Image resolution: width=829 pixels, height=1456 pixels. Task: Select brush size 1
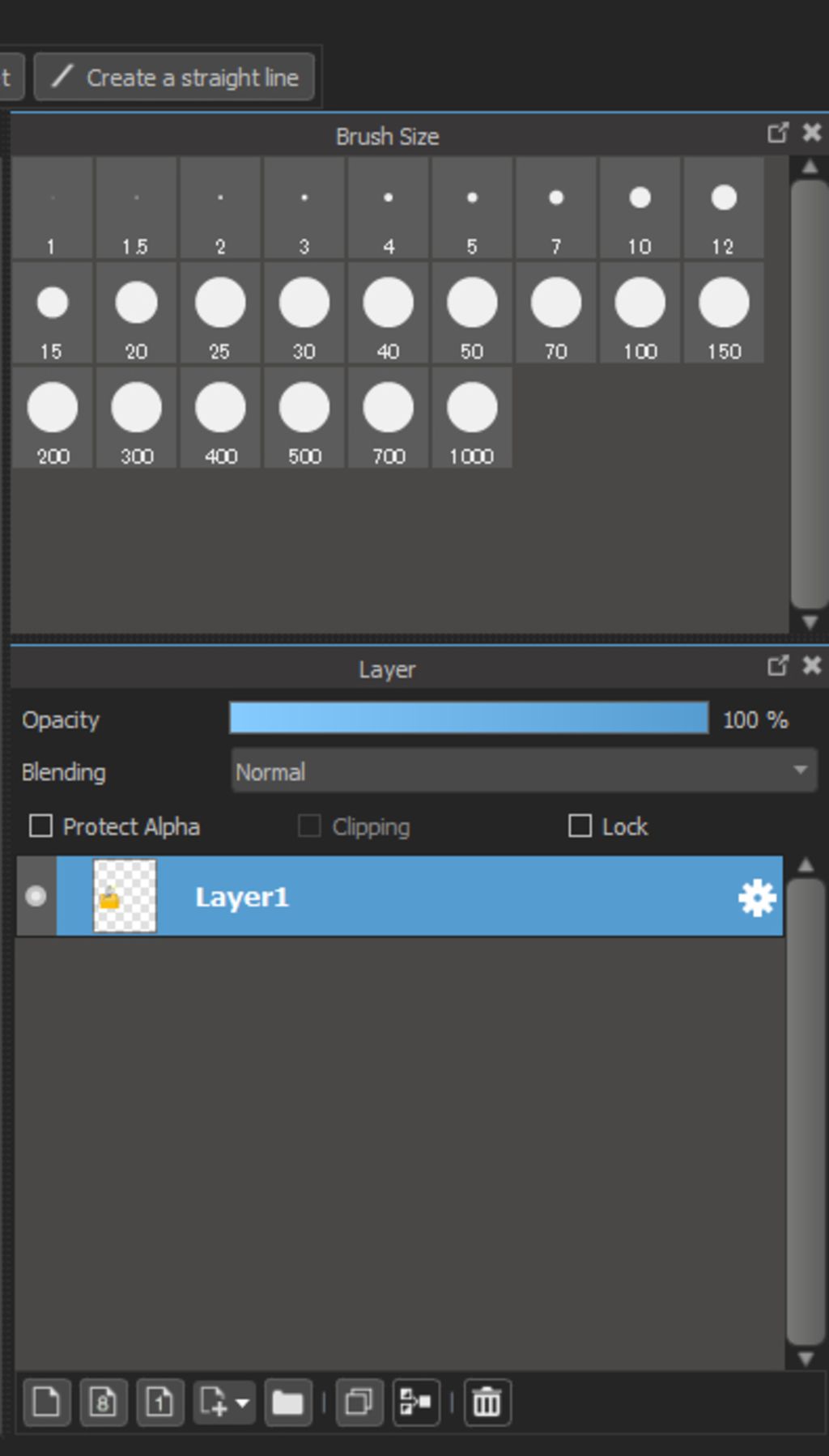(x=52, y=209)
